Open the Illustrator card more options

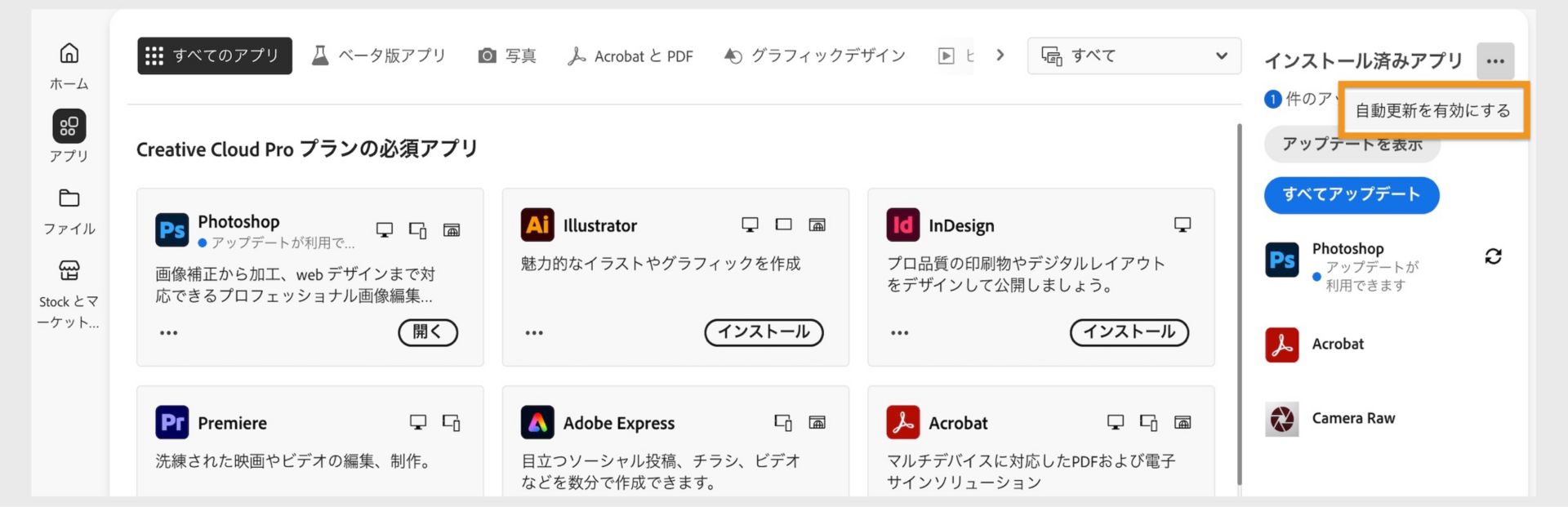click(x=534, y=333)
